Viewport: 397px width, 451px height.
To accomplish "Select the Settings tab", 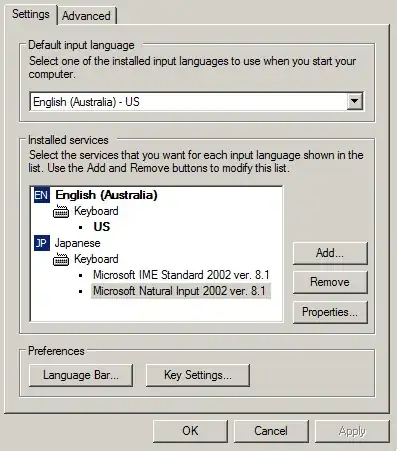I will click(31, 14).
